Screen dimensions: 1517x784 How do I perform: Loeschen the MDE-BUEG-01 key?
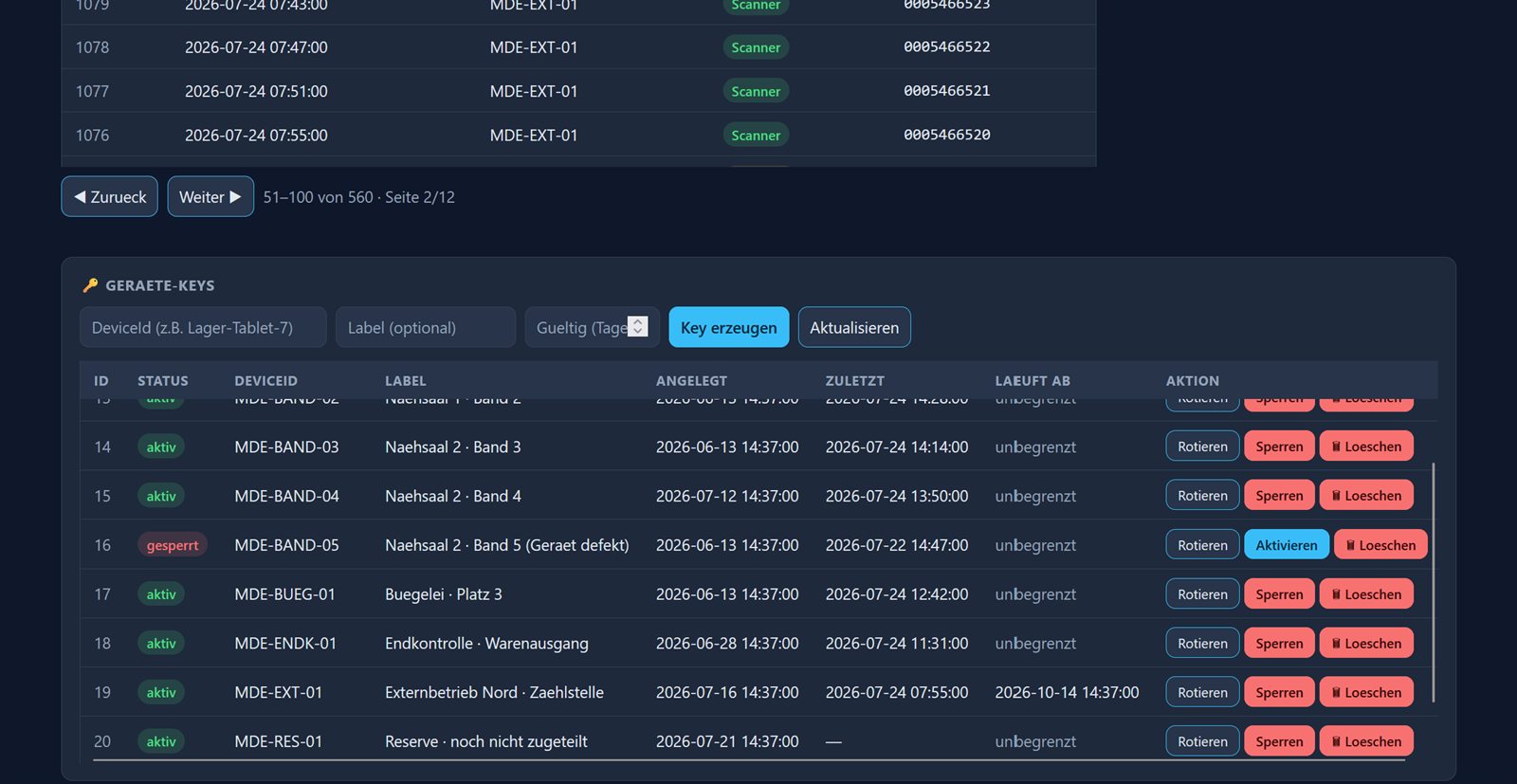[1366, 594]
